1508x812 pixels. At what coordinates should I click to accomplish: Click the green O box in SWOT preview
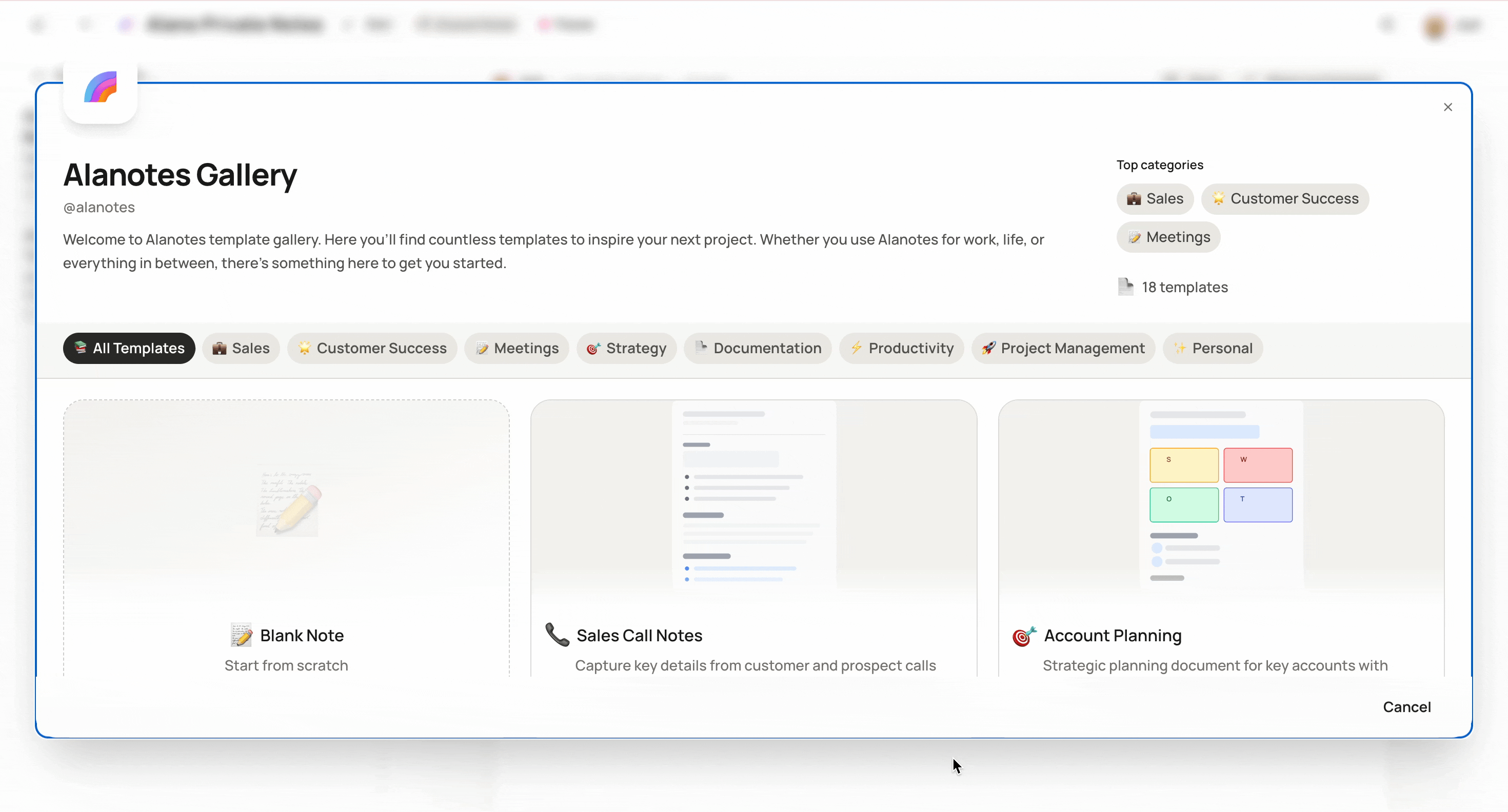[x=1184, y=505]
